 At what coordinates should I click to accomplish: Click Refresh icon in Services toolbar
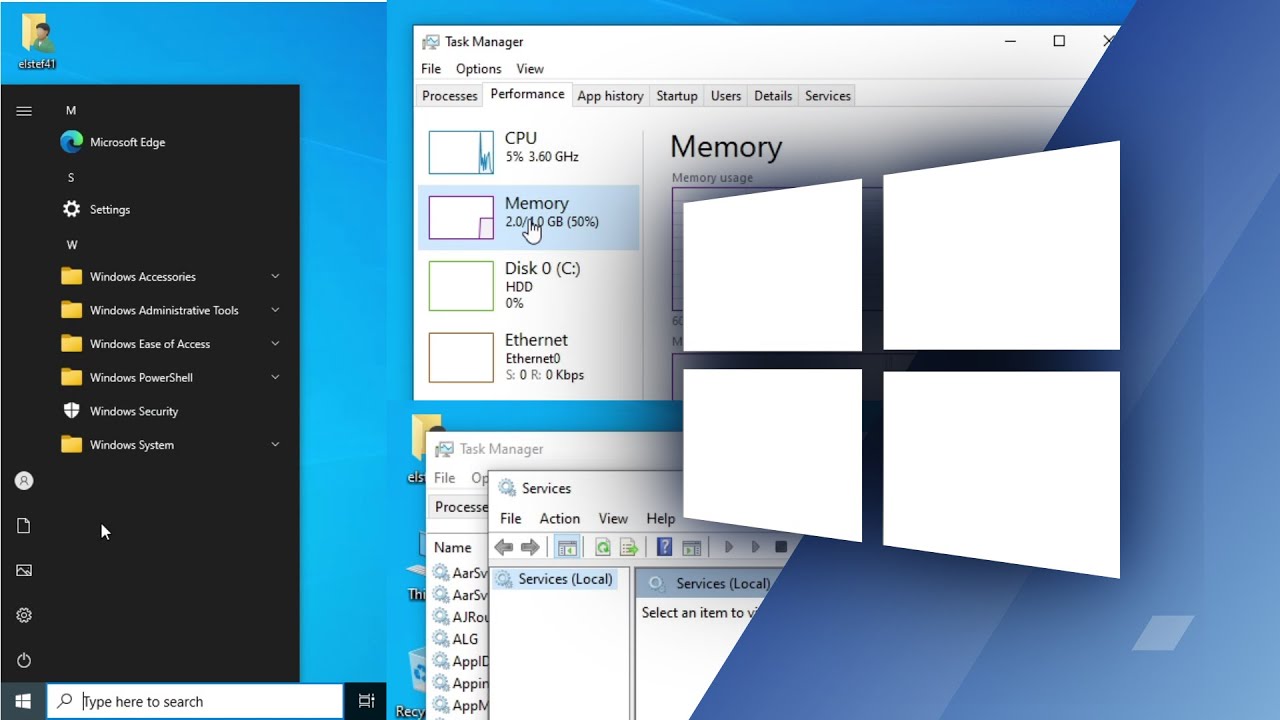(603, 547)
